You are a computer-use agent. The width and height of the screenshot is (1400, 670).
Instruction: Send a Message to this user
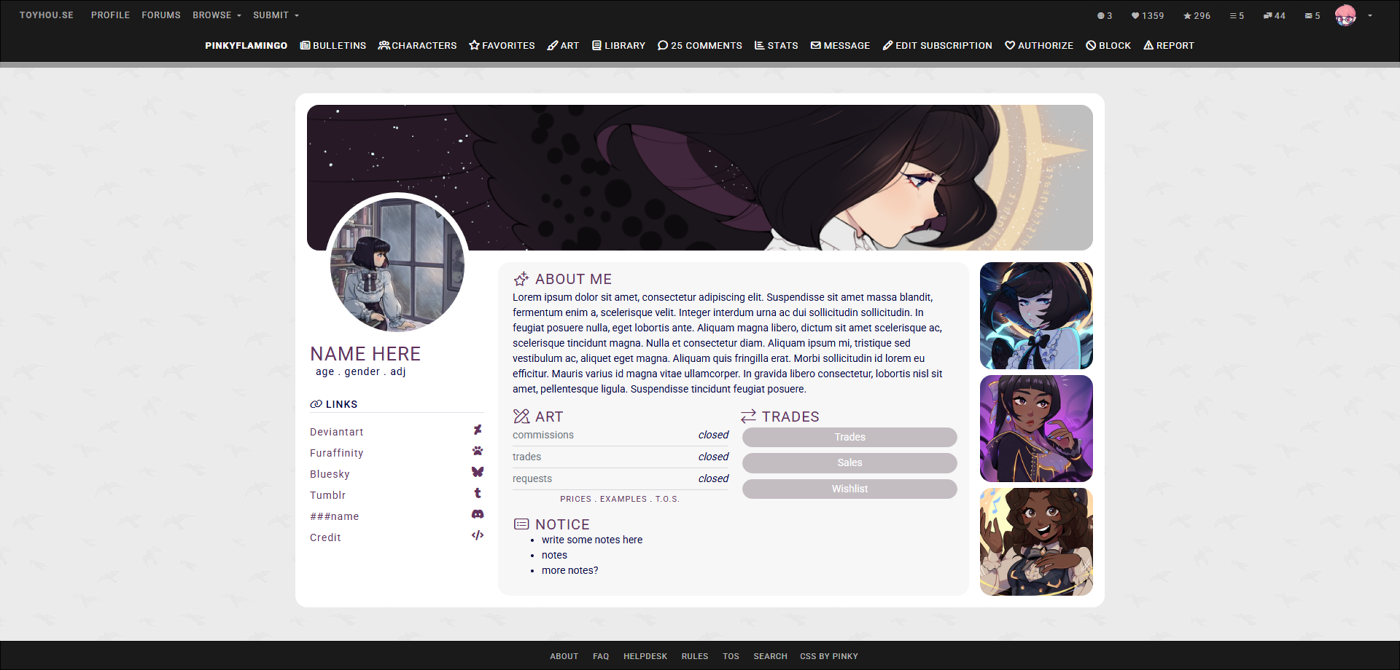(840, 45)
